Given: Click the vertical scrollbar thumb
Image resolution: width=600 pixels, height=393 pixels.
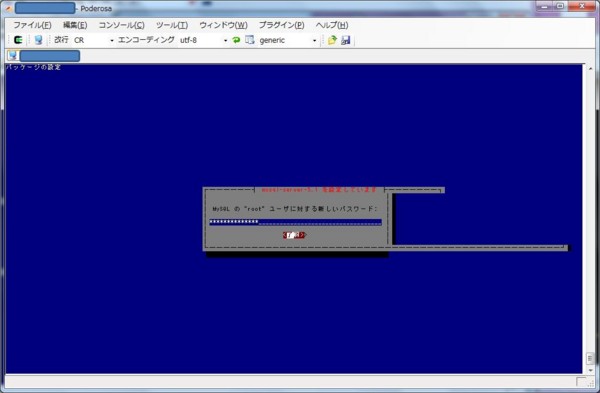Looking at the screenshot, I should click(x=590, y=359).
